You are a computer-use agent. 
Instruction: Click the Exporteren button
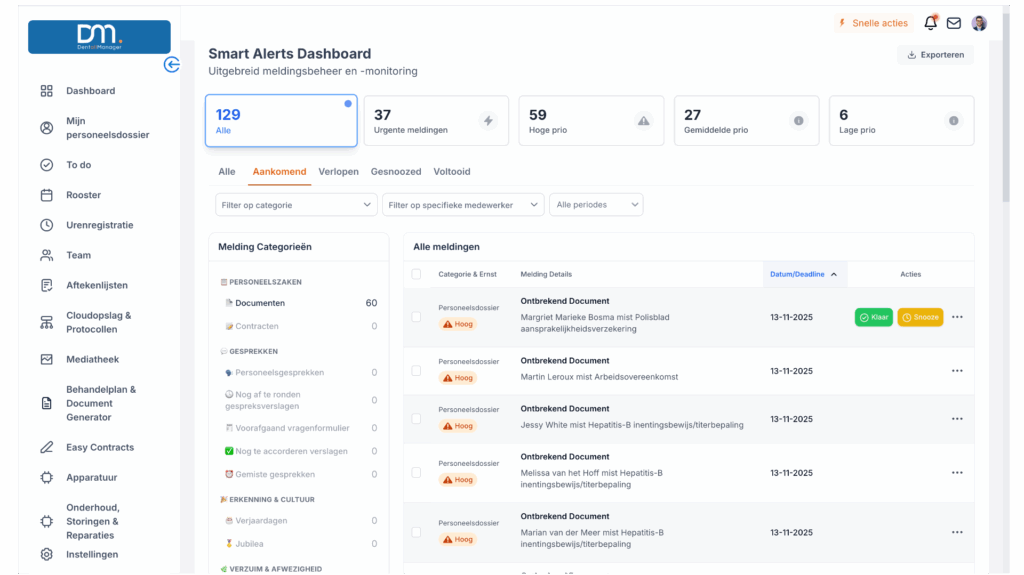coord(936,55)
